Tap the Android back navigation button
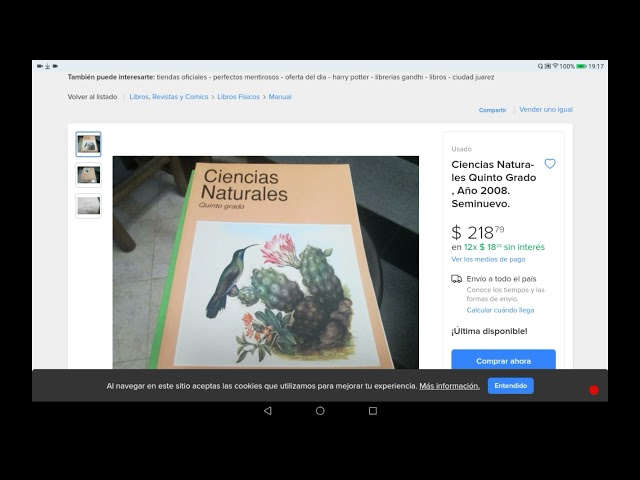 [x=268, y=411]
